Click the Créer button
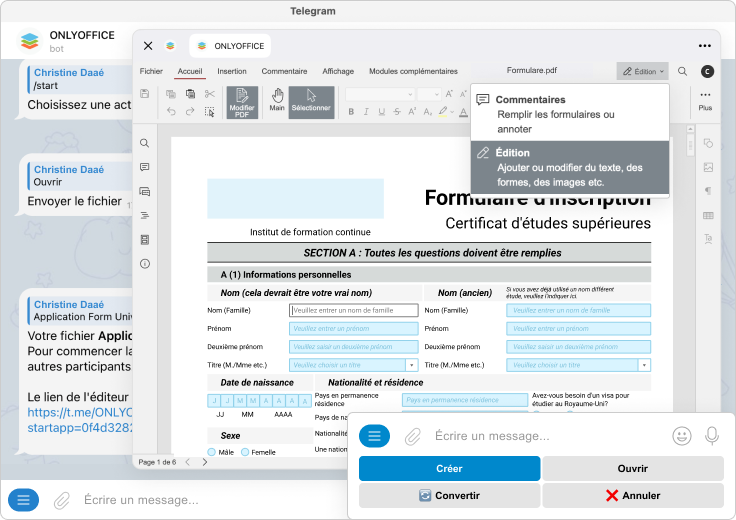This screenshot has width=736, height=520. click(449, 468)
